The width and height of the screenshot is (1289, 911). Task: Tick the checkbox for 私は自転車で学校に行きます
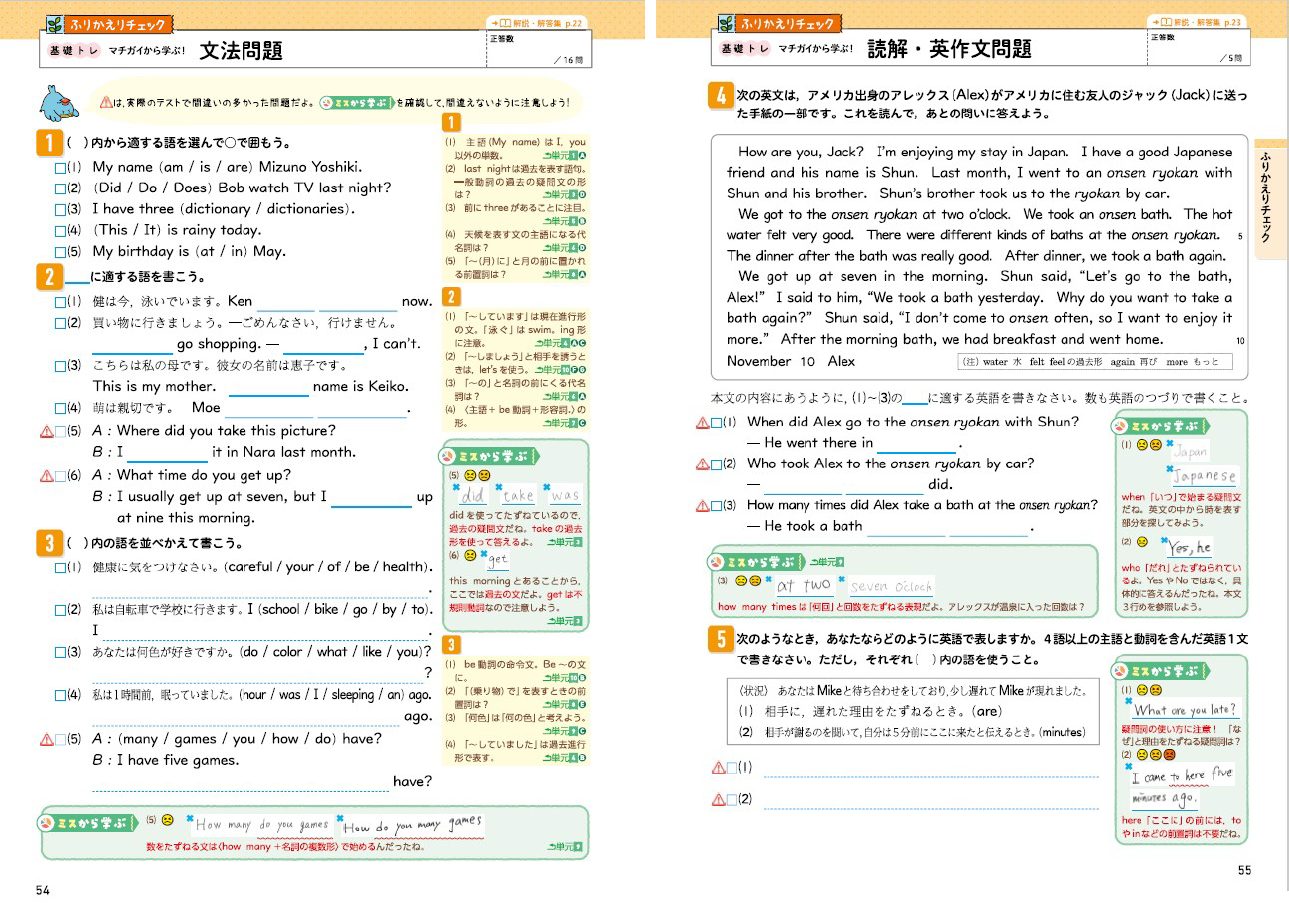(59, 610)
